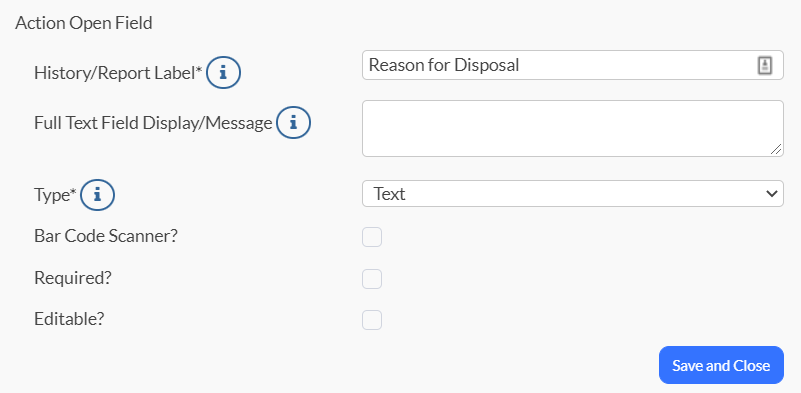The height and width of the screenshot is (393, 801).
Task: Click the "Action Open Field" heading
Action: click(84, 23)
